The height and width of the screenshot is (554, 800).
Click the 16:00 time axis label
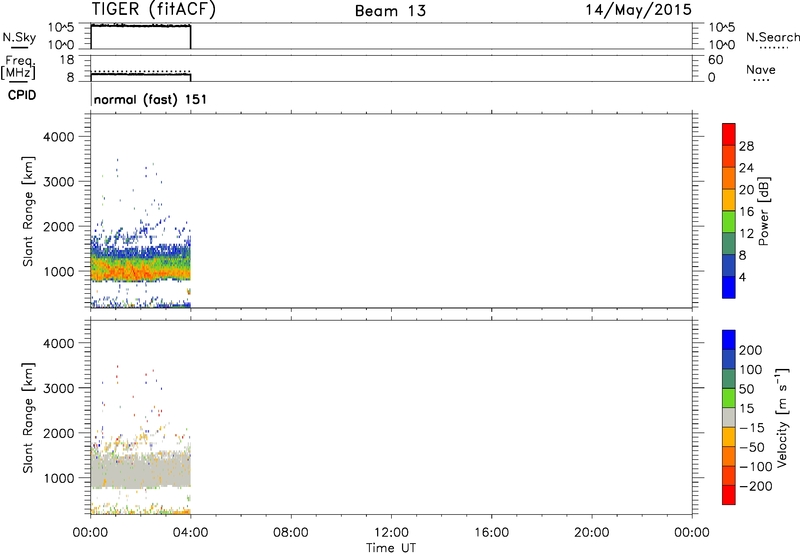pyautogui.click(x=491, y=533)
